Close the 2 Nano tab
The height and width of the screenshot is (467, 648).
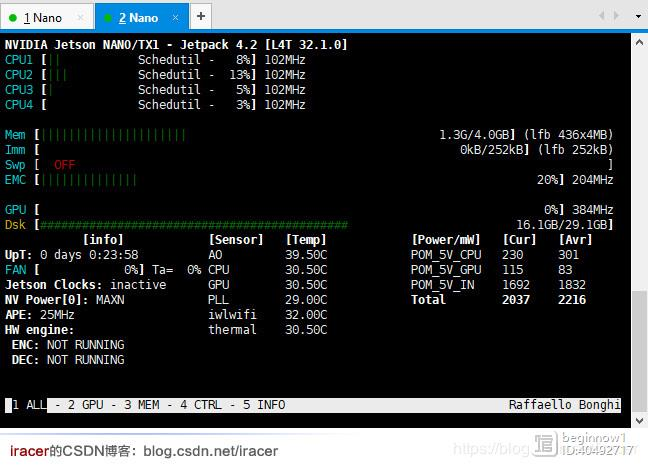tap(176, 18)
